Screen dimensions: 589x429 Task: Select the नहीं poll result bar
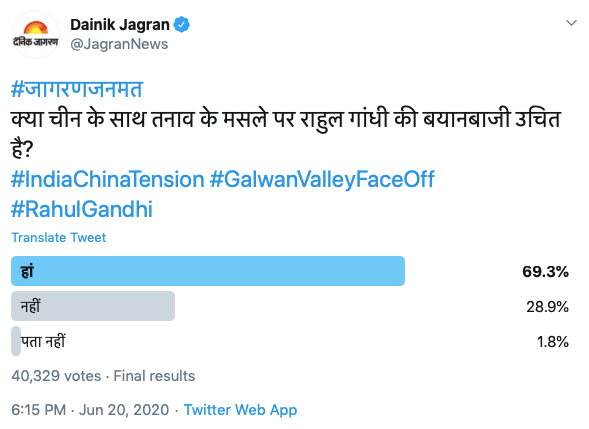(93, 306)
